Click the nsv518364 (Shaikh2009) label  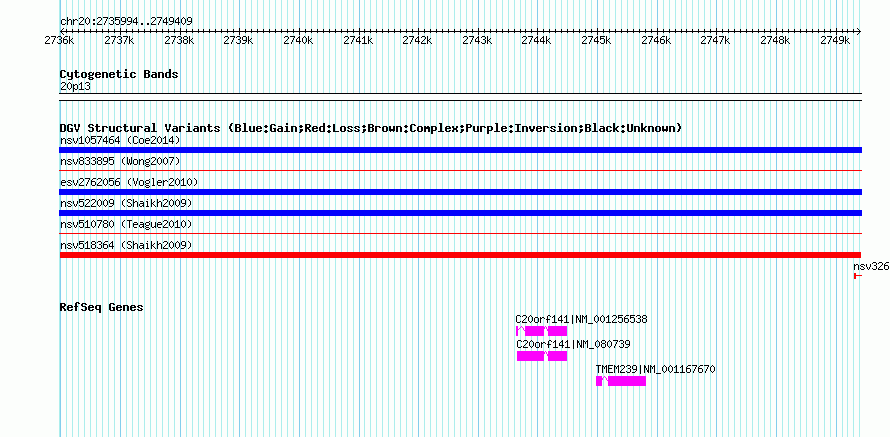[126, 245]
